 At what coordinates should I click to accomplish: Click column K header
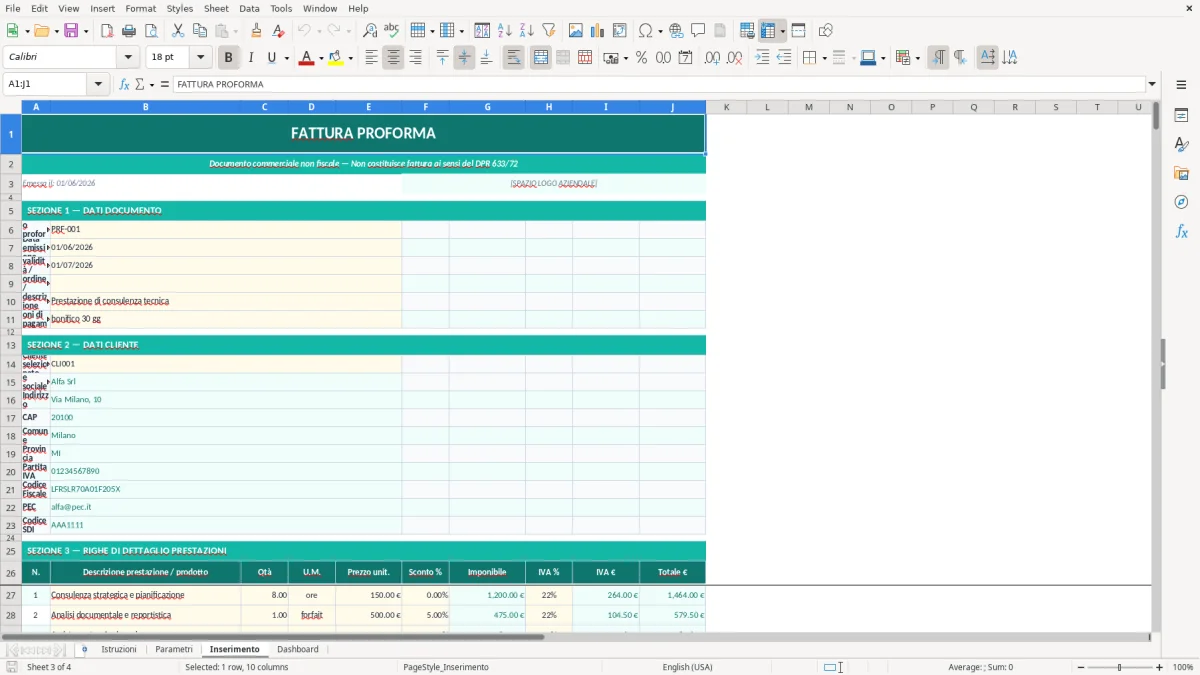click(726, 107)
